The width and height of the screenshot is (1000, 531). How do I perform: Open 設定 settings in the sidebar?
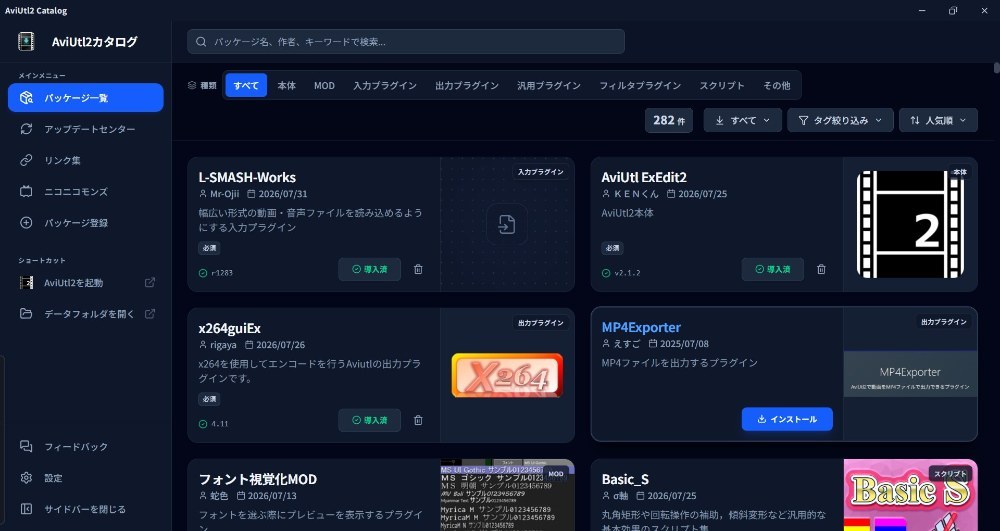click(85, 477)
